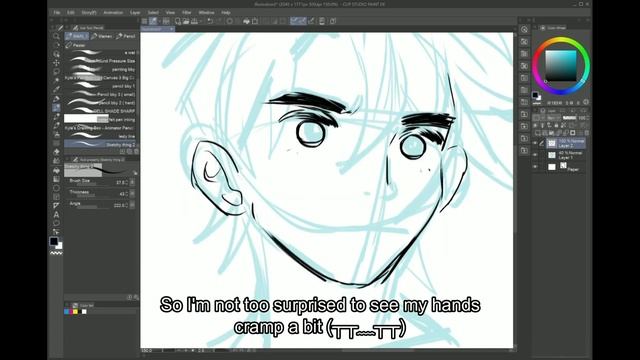Toggle the first snap-to-ruler button

pos(294,21)
